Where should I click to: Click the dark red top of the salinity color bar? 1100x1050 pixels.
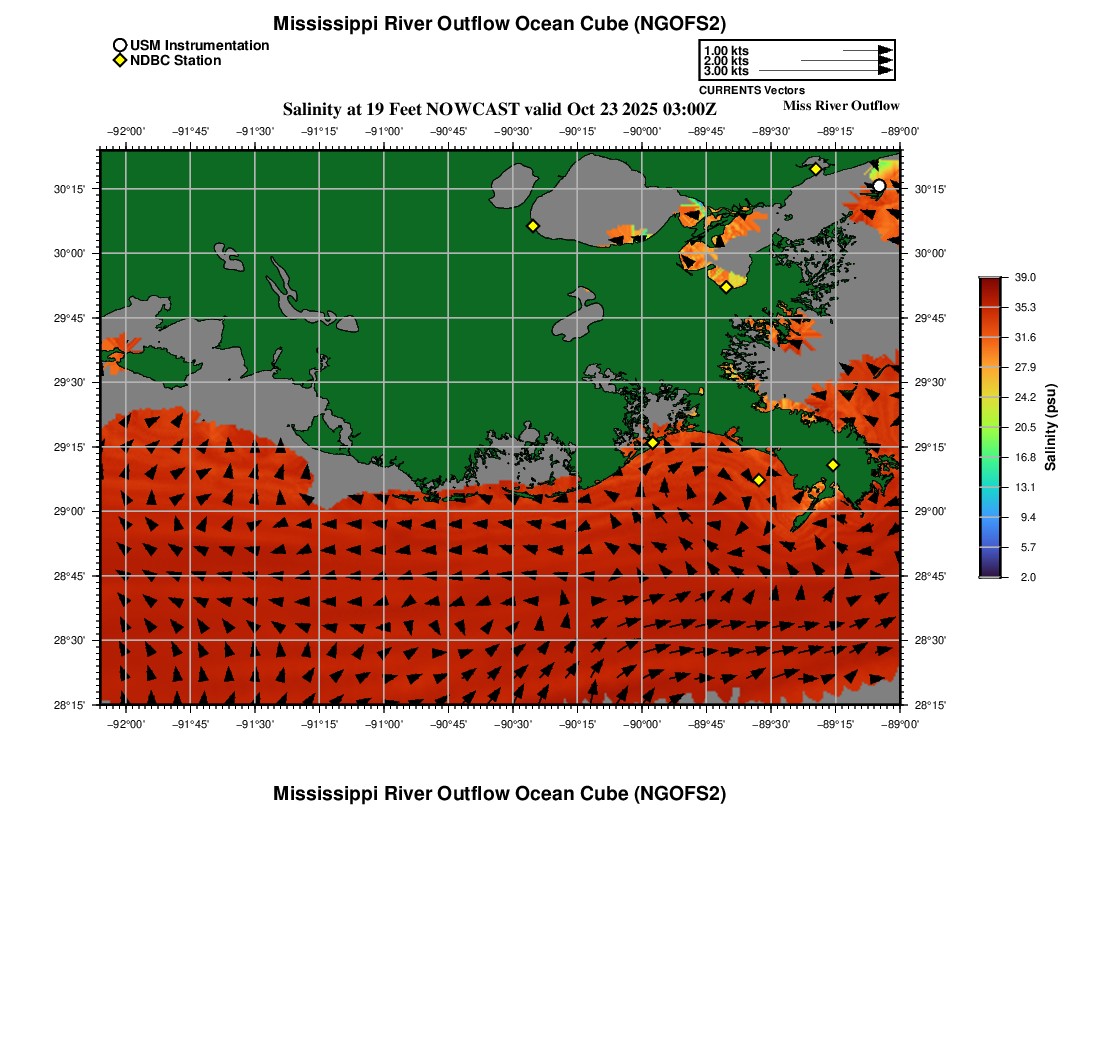click(x=990, y=285)
